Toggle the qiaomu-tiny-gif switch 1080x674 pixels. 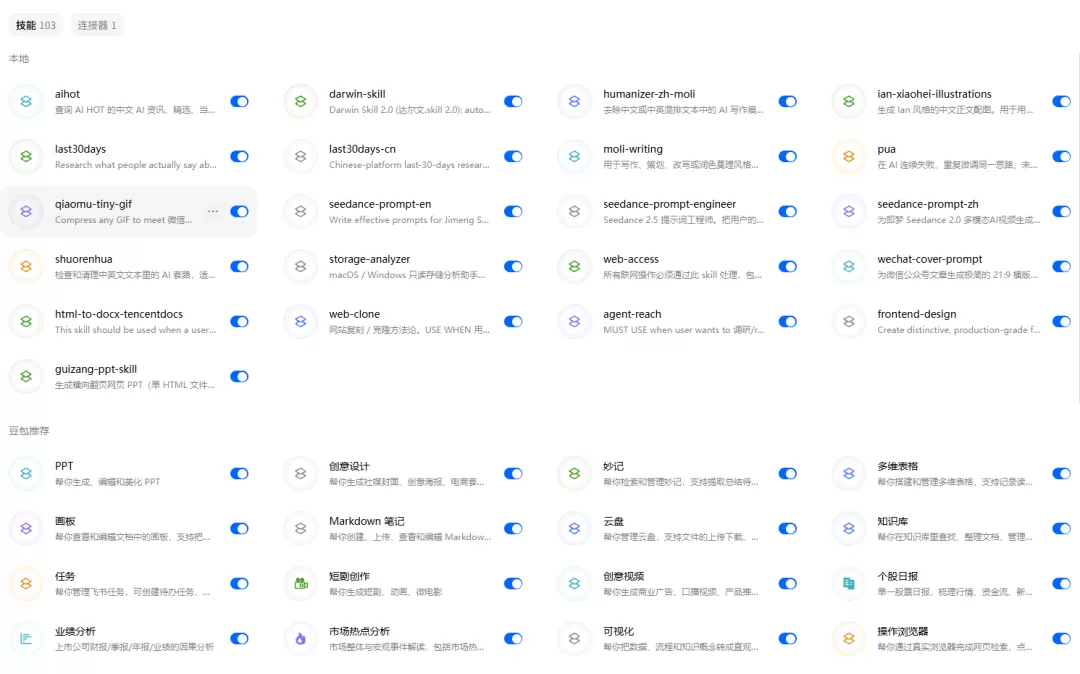pos(239,211)
